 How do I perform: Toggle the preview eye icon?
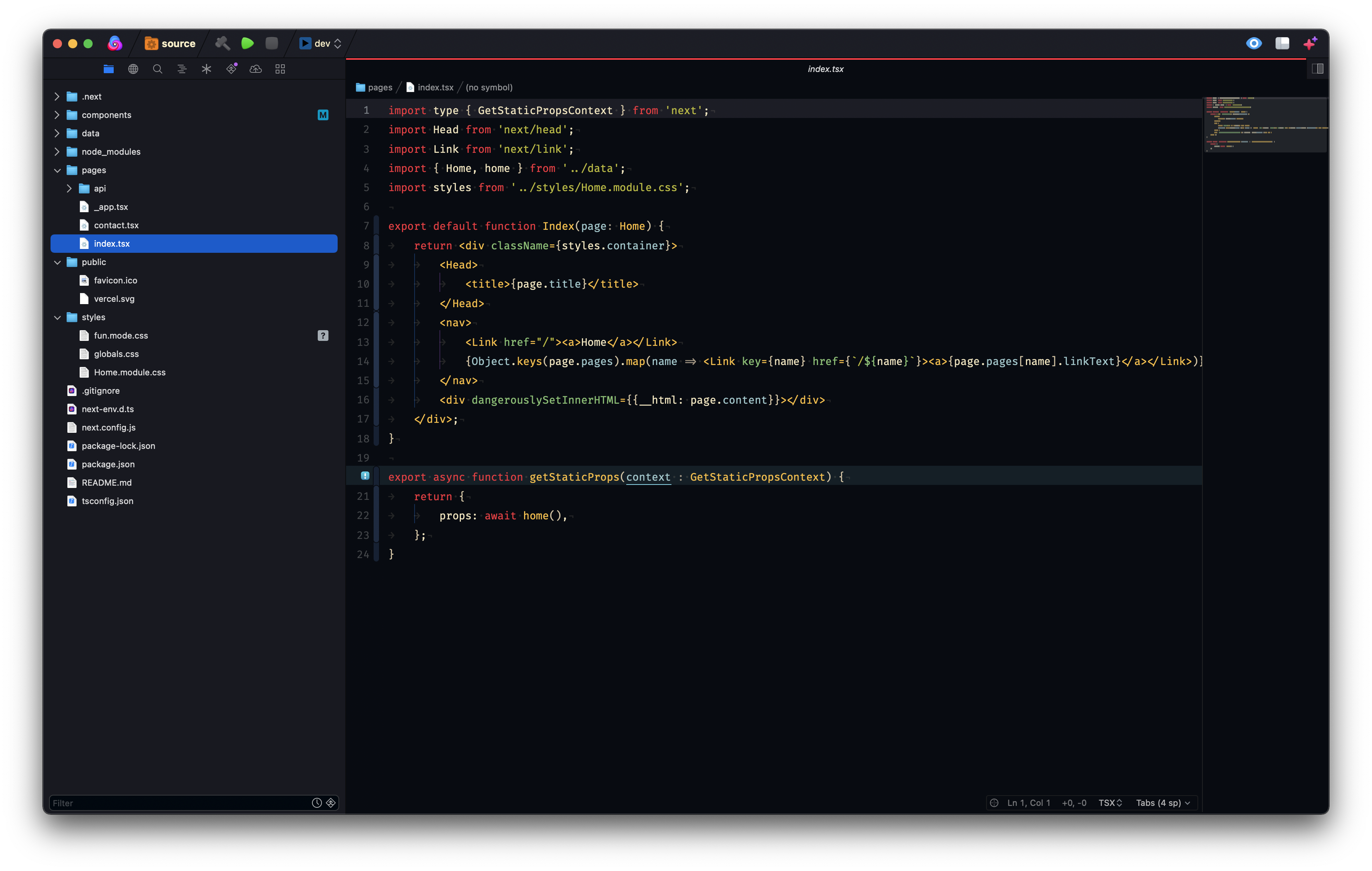pos(1253,43)
